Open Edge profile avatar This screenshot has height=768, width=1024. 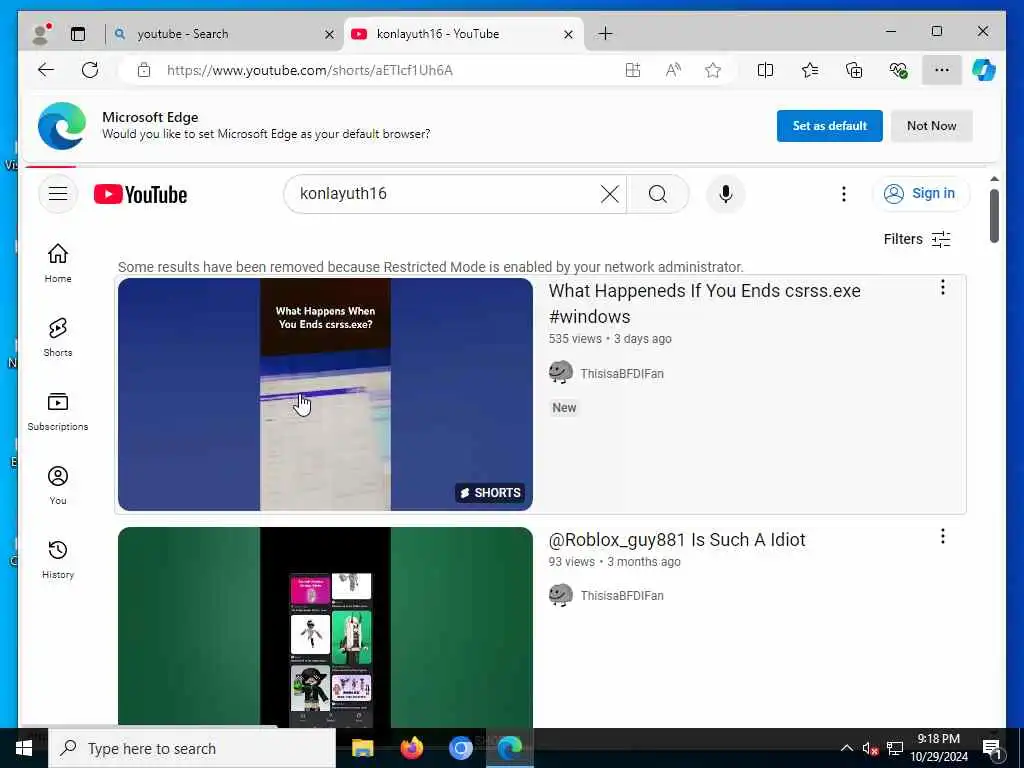[41, 34]
